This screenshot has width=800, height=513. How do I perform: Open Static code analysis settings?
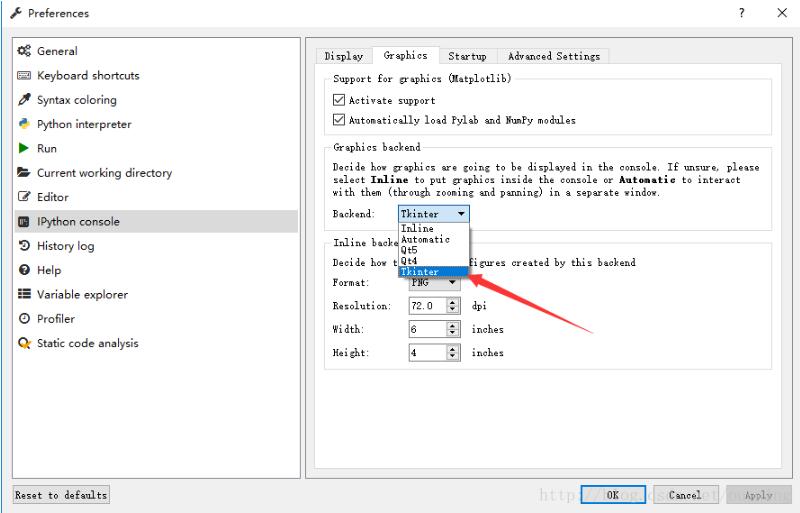[155, 343]
